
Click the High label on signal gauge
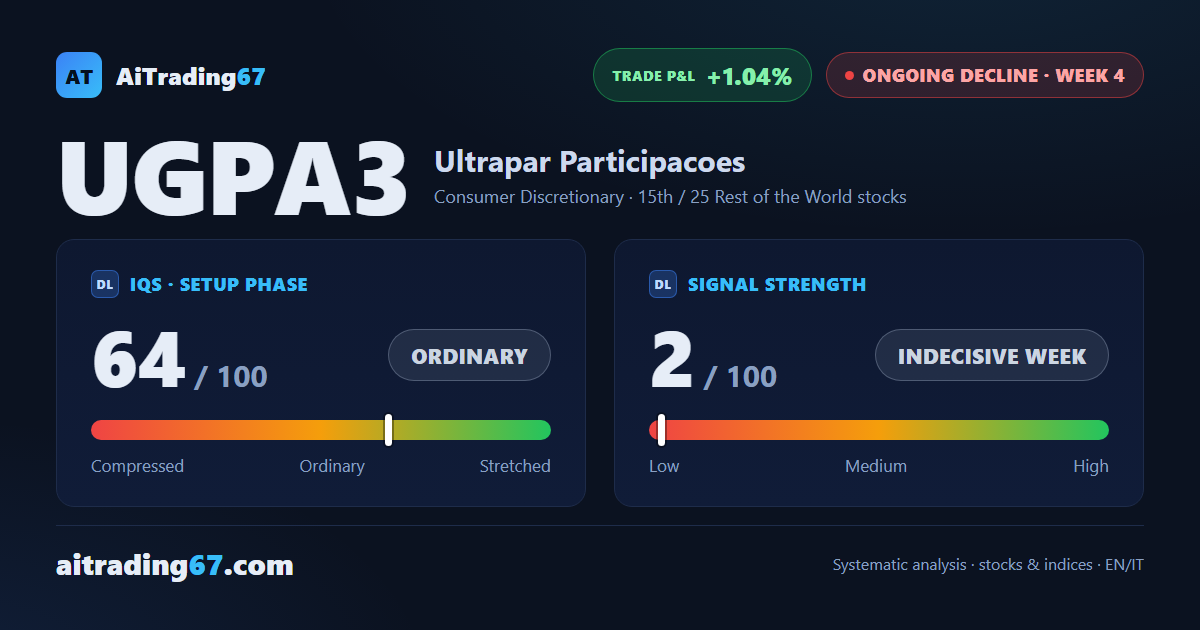[1091, 466]
